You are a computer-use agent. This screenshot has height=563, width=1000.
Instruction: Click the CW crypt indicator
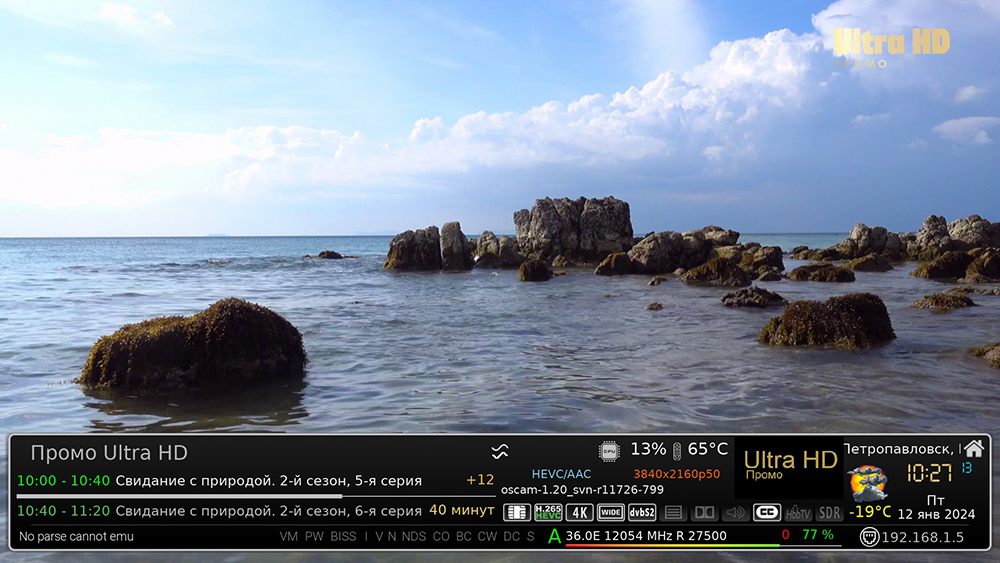(487, 537)
